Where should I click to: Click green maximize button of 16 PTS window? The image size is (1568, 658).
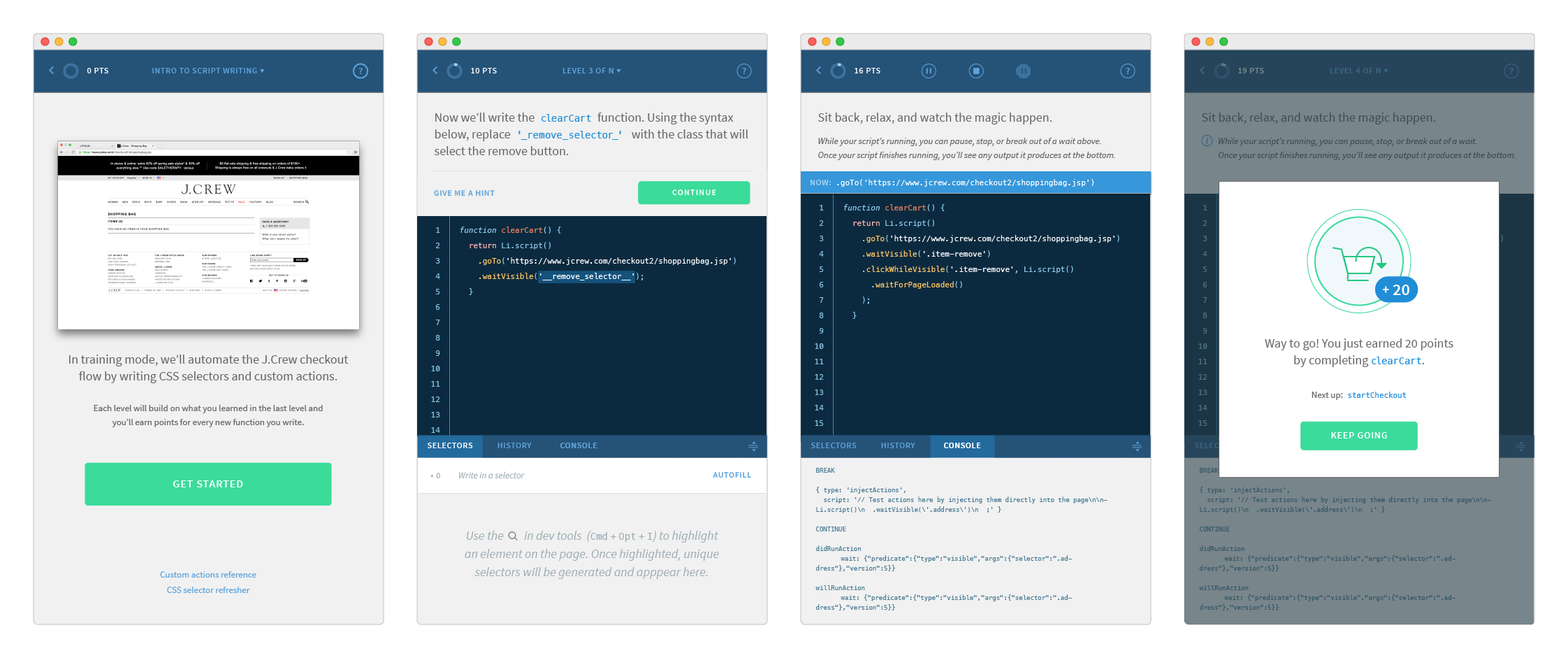point(840,42)
